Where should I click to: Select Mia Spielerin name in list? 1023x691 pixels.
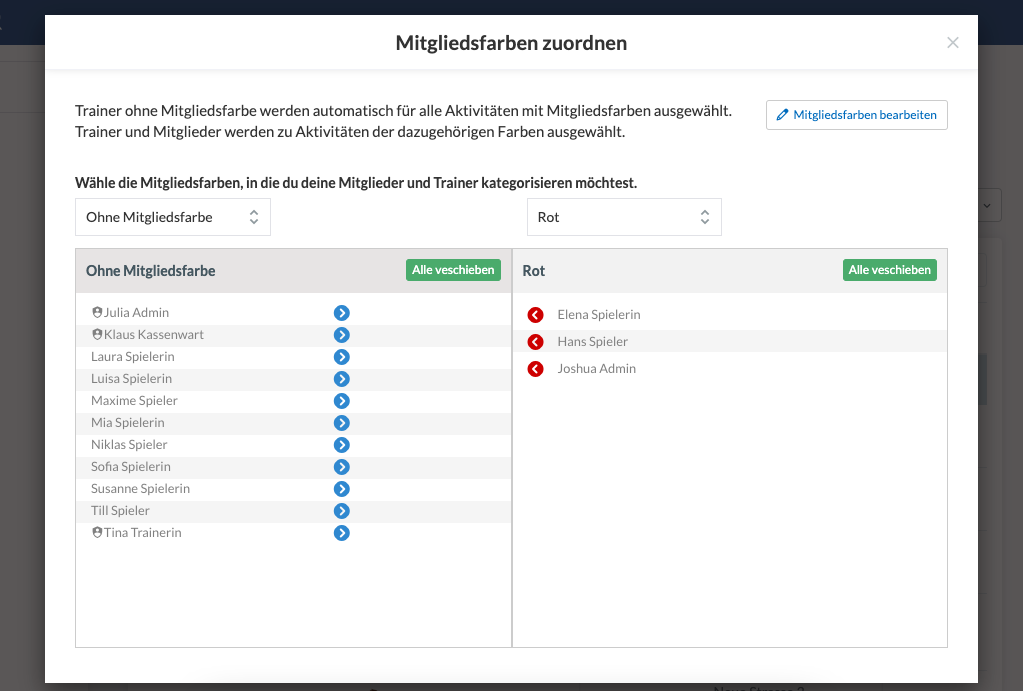coord(128,423)
